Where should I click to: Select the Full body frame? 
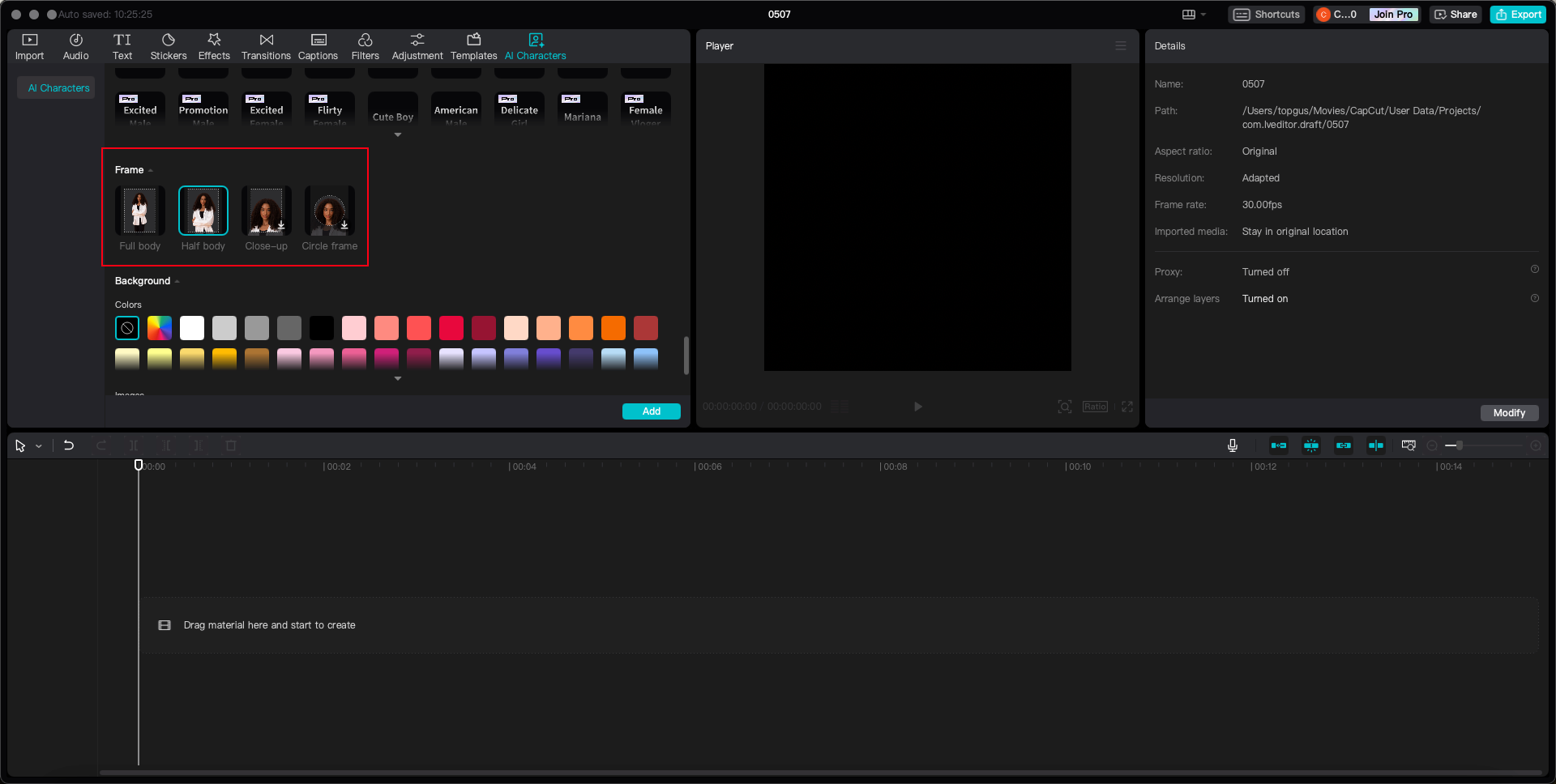[140, 211]
